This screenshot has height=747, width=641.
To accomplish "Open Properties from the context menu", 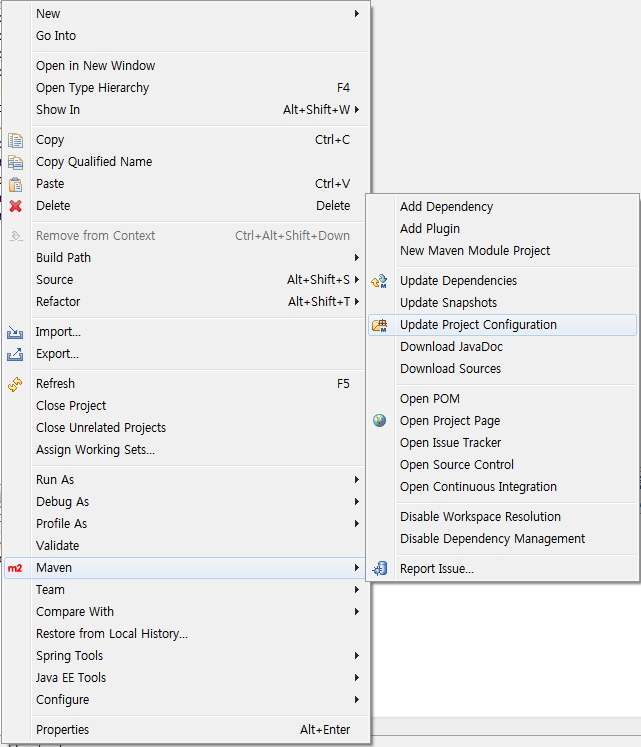I will 62,730.
